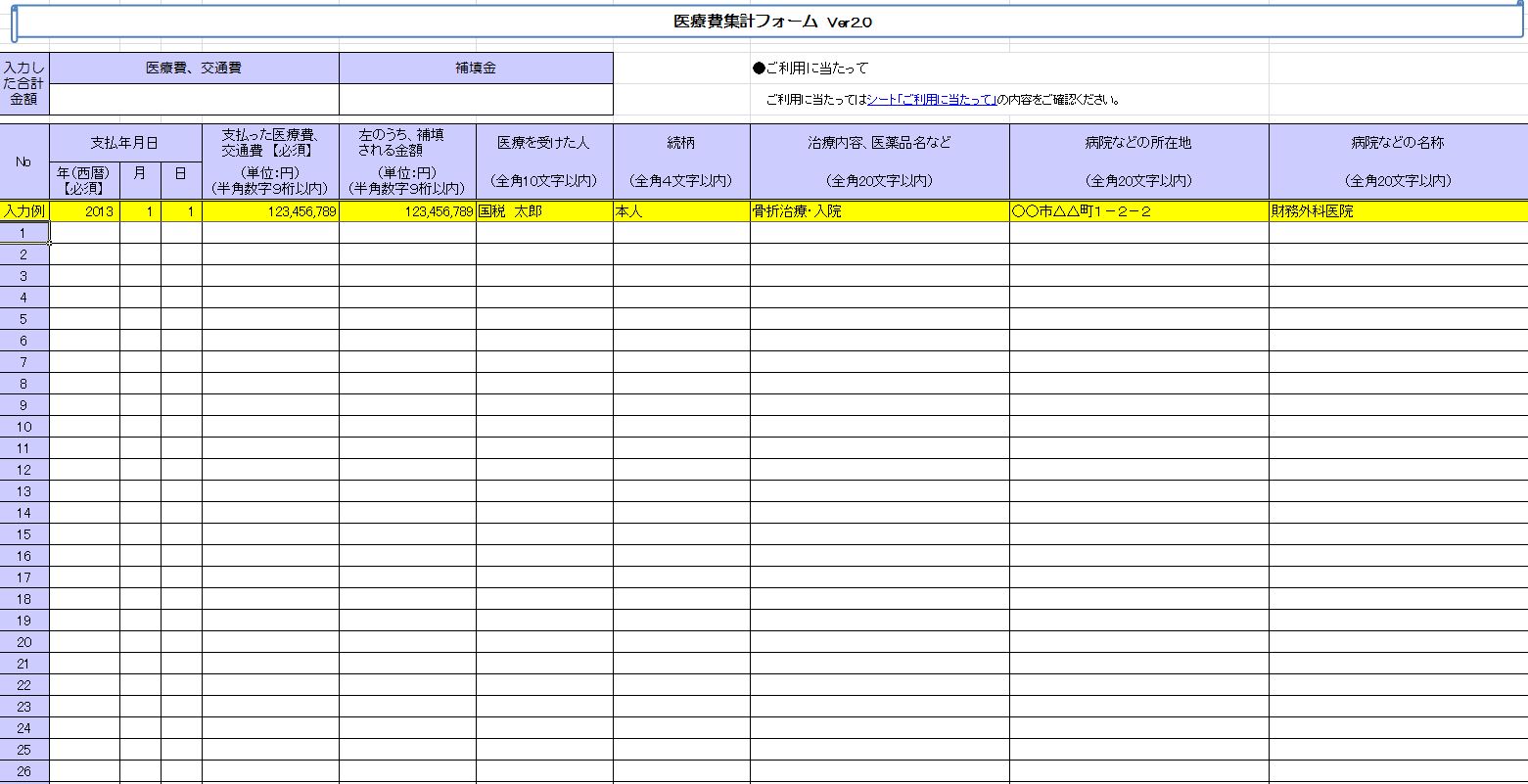1528x784 pixels.
Task: Select row number 20 cell
Action: click(24, 641)
